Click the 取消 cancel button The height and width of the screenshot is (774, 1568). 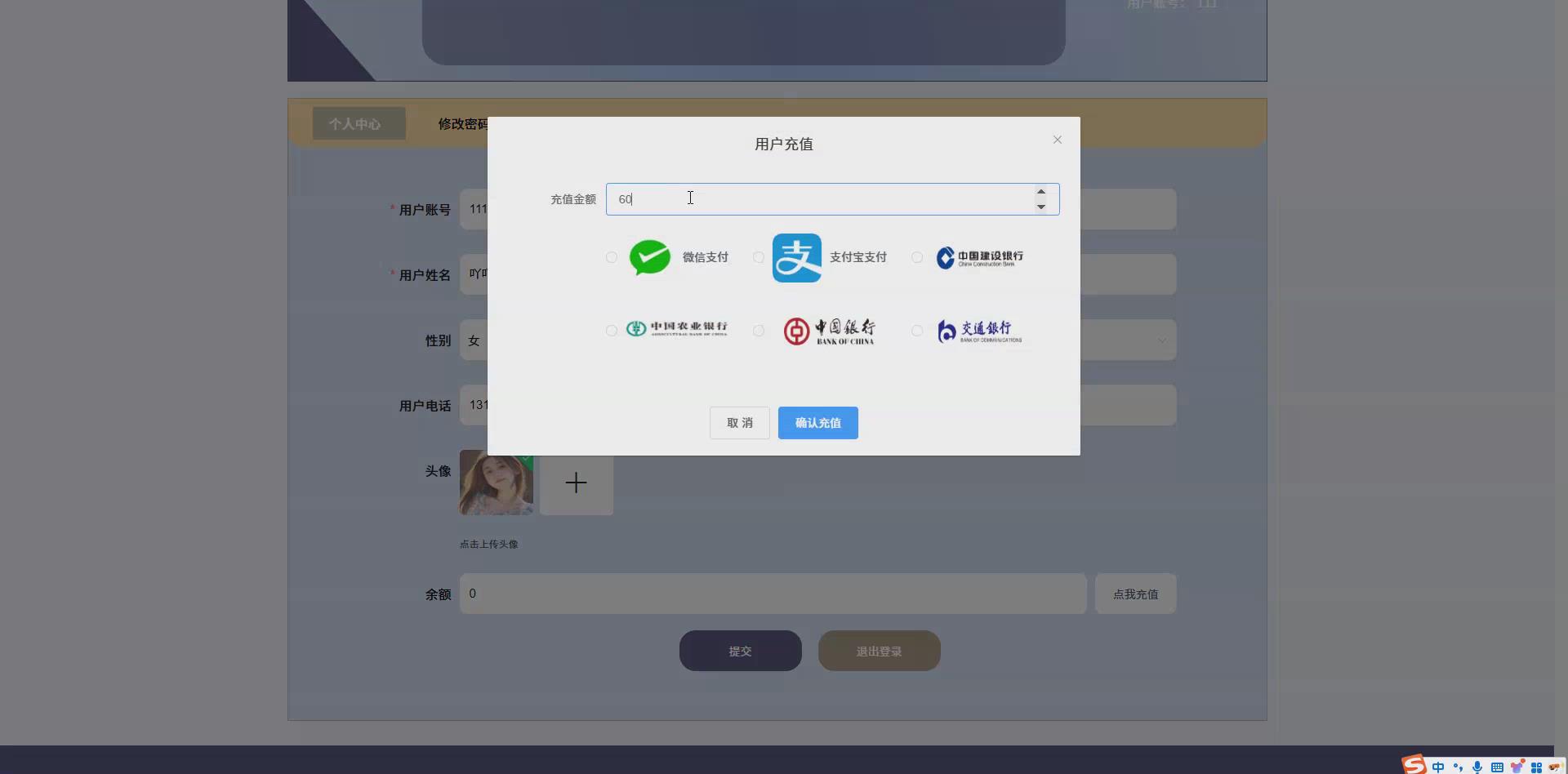[738, 423]
